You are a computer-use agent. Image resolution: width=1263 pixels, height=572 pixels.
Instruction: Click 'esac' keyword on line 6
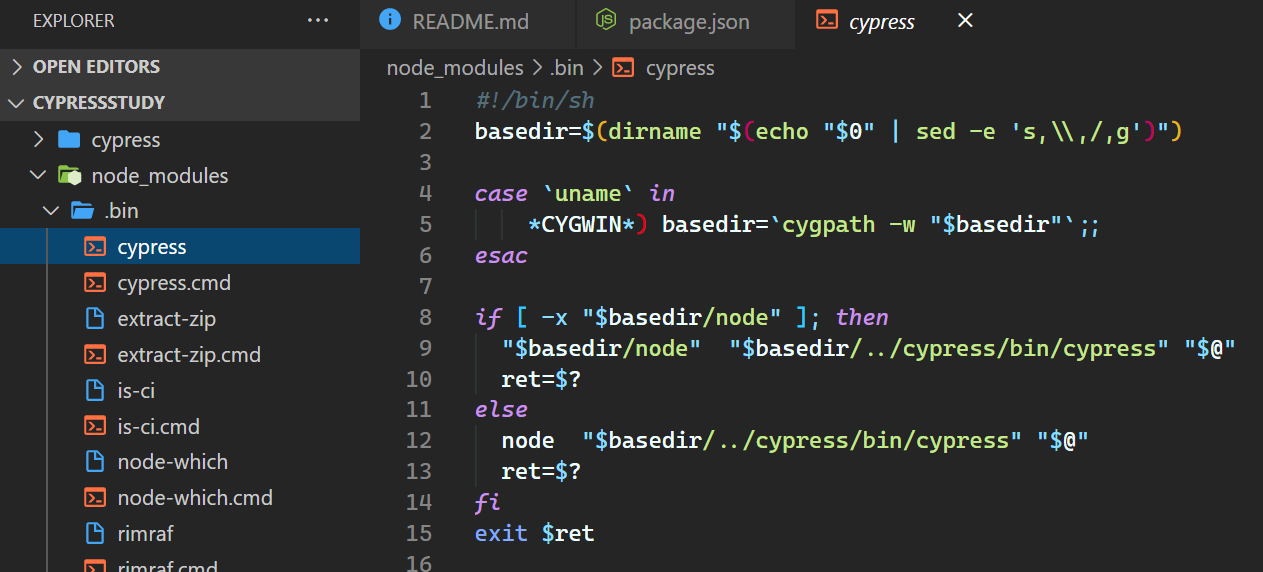coord(501,255)
